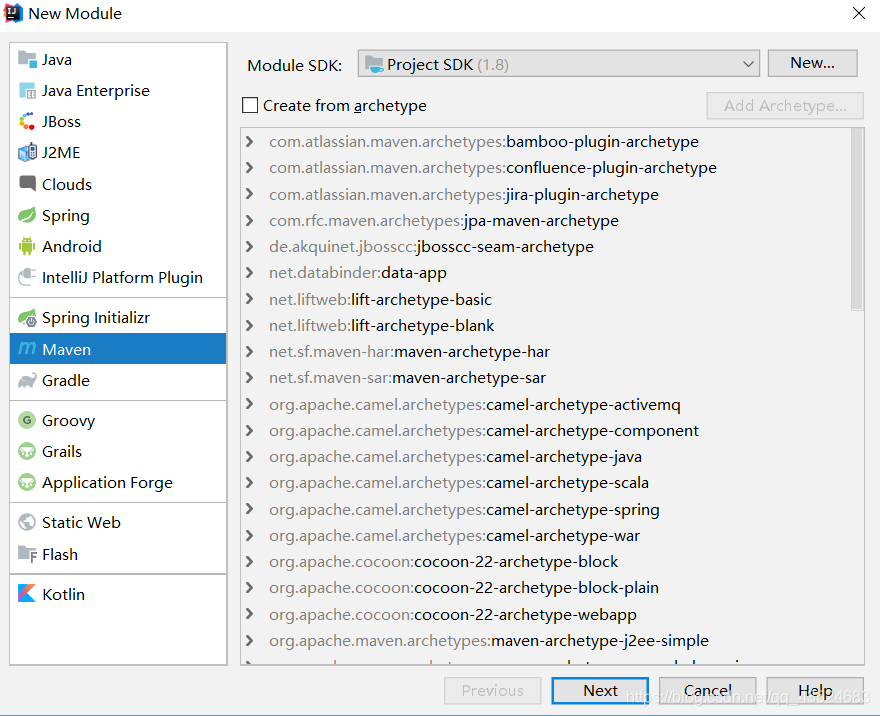The image size is (880, 716).
Task: Choose Gradle module type
Action: click(118, 380)
